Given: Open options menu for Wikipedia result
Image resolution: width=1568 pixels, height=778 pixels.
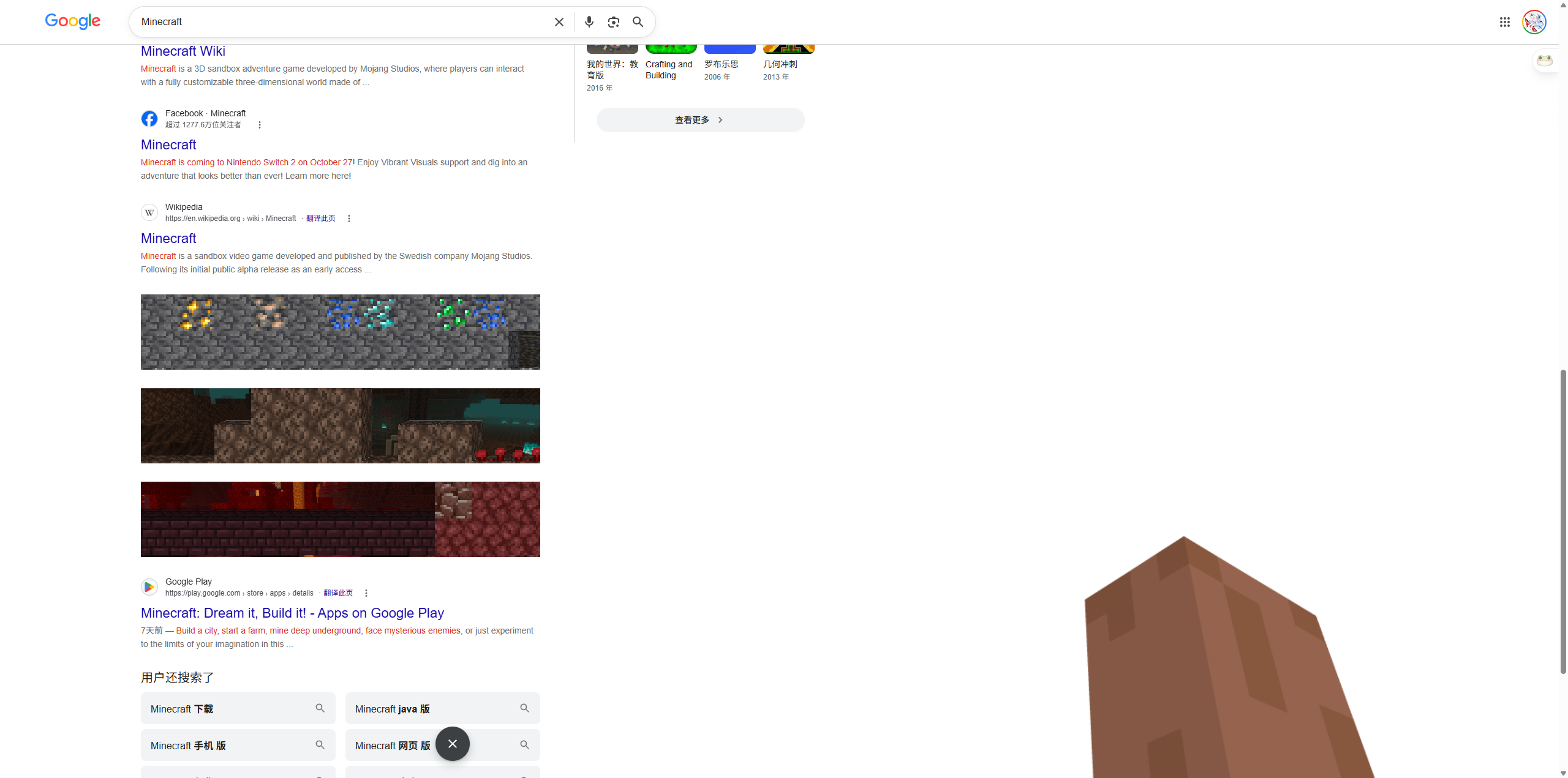Looking at the screenshot, I should (349, 219).
